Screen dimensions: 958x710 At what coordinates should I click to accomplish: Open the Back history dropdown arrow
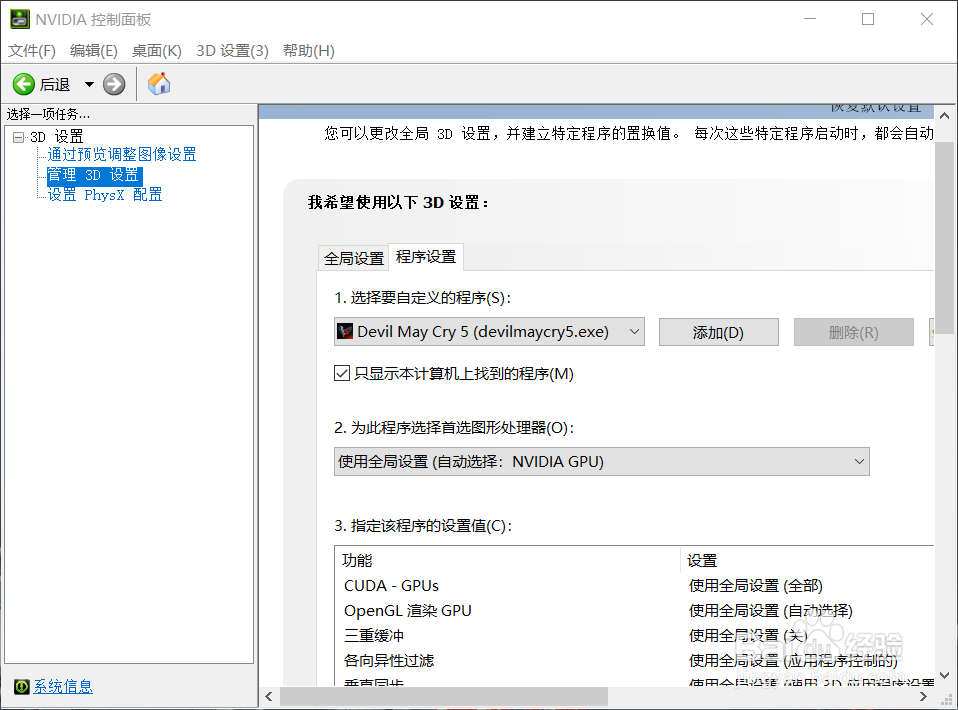pyautogui.click(x=89, y=84)
